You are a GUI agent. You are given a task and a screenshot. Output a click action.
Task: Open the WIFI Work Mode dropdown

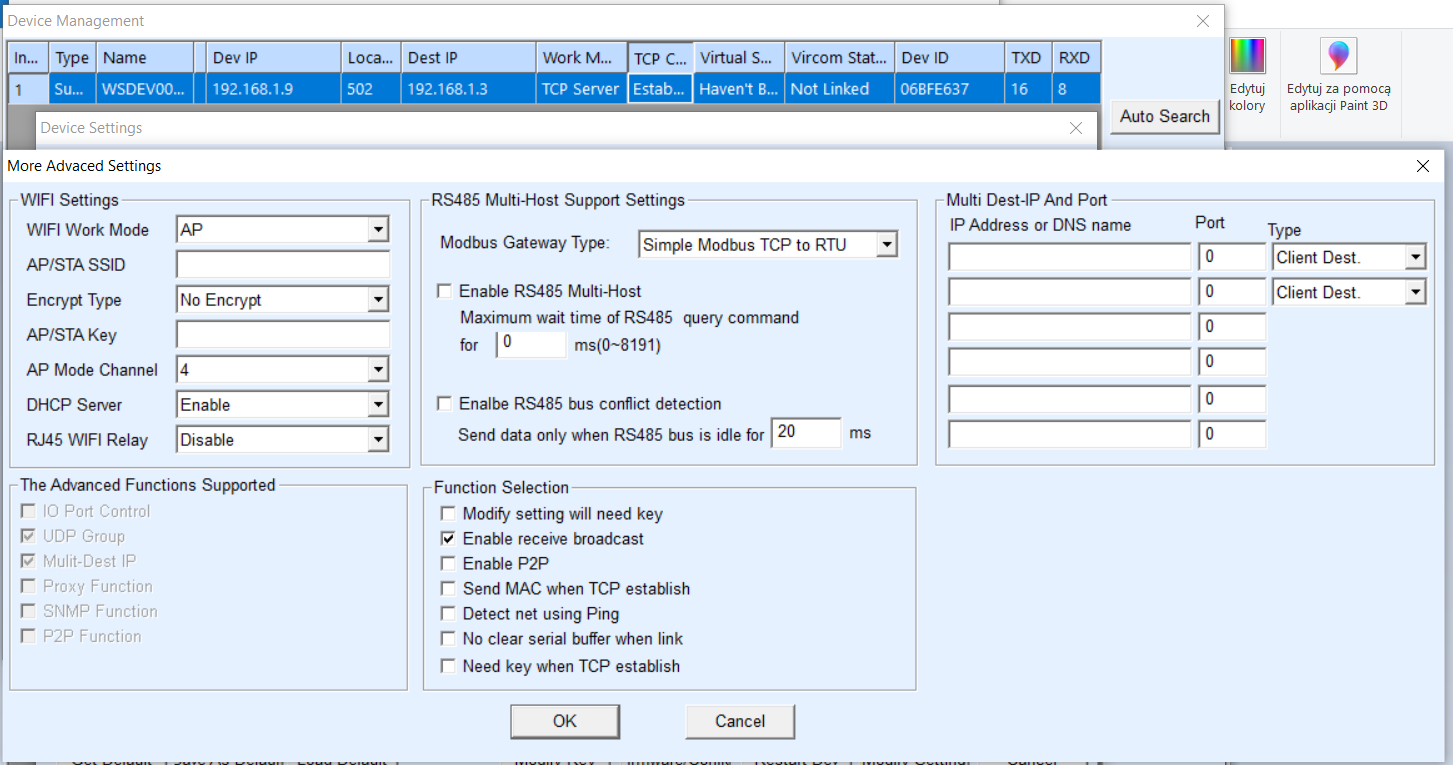pos(379,229)
